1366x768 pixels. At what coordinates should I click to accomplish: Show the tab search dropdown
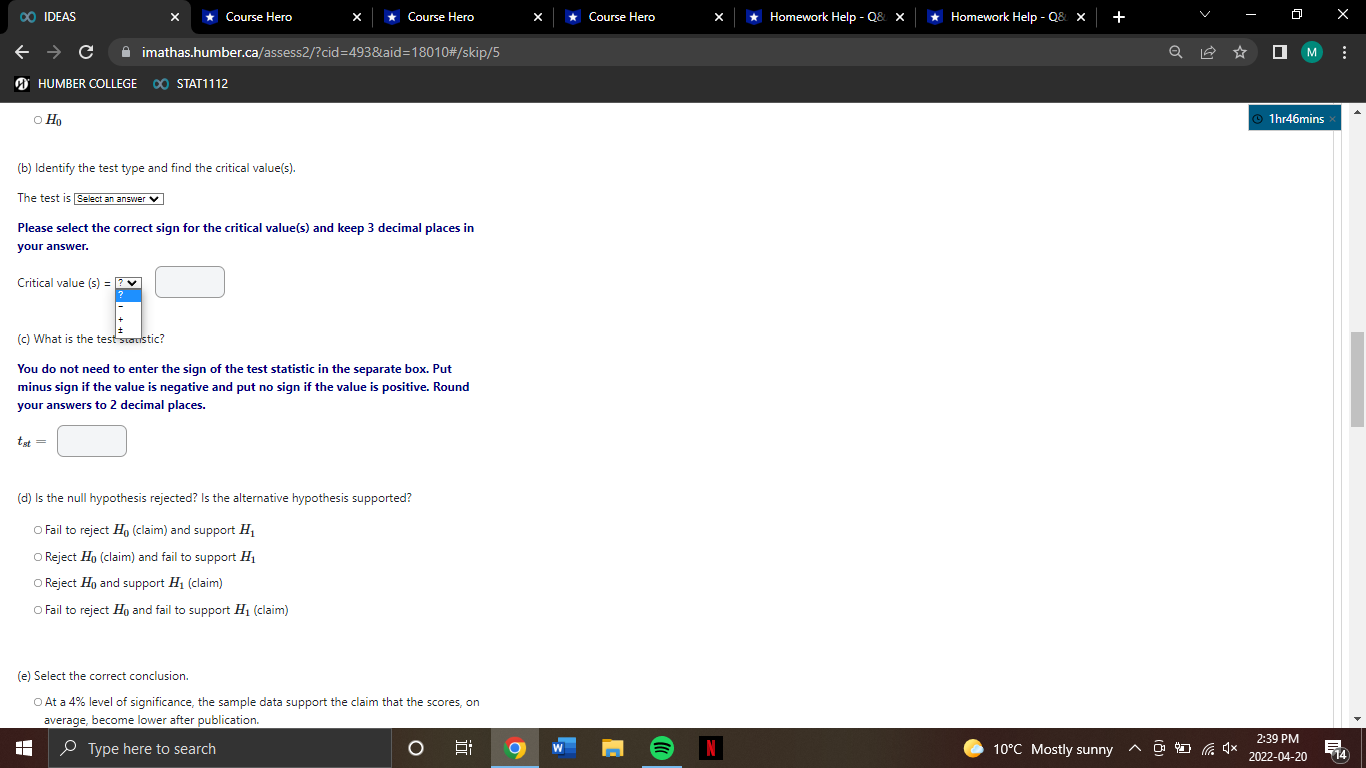click(1204, 16)
